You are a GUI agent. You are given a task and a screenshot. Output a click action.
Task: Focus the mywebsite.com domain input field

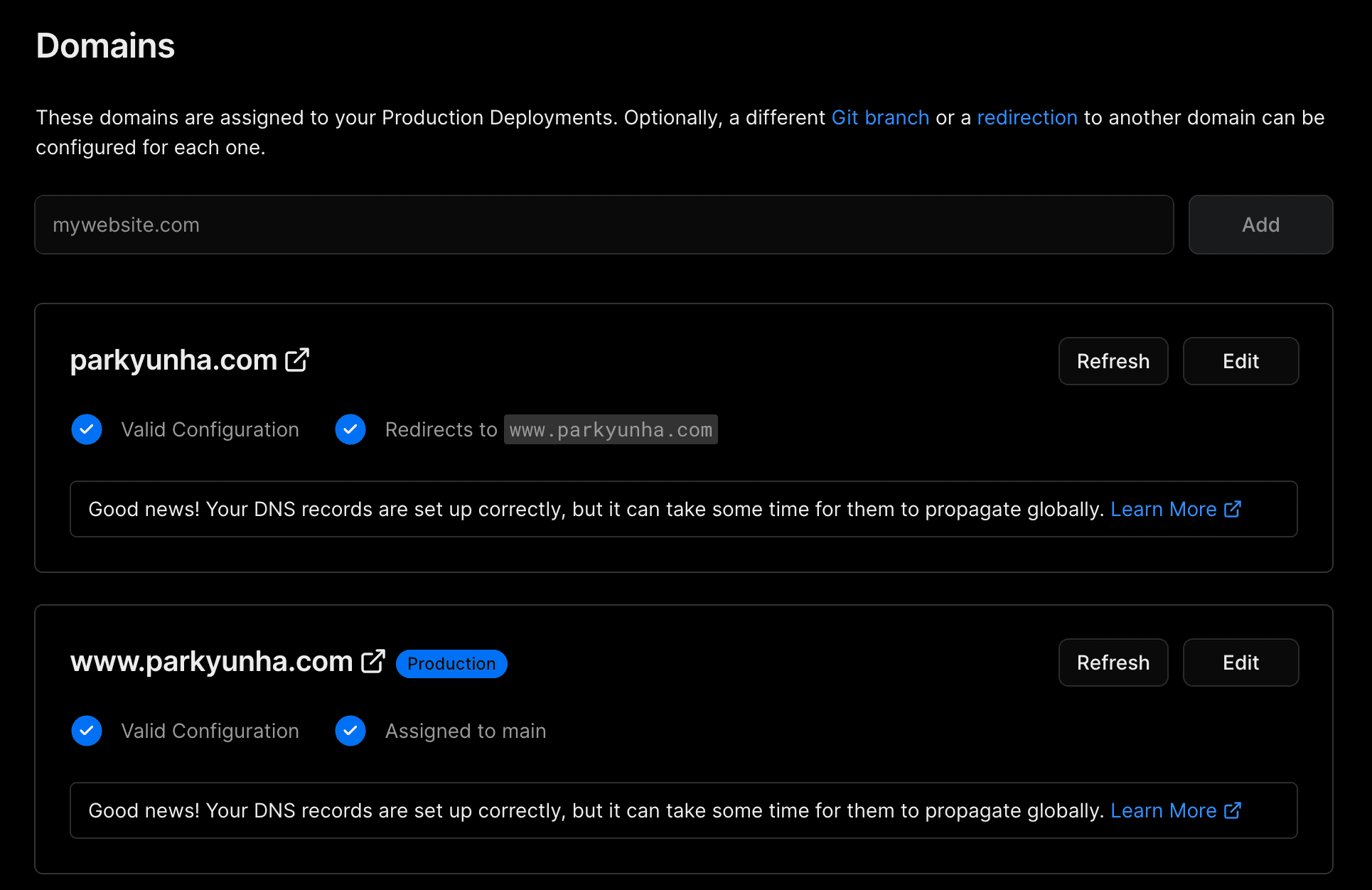tap(604, 225)
